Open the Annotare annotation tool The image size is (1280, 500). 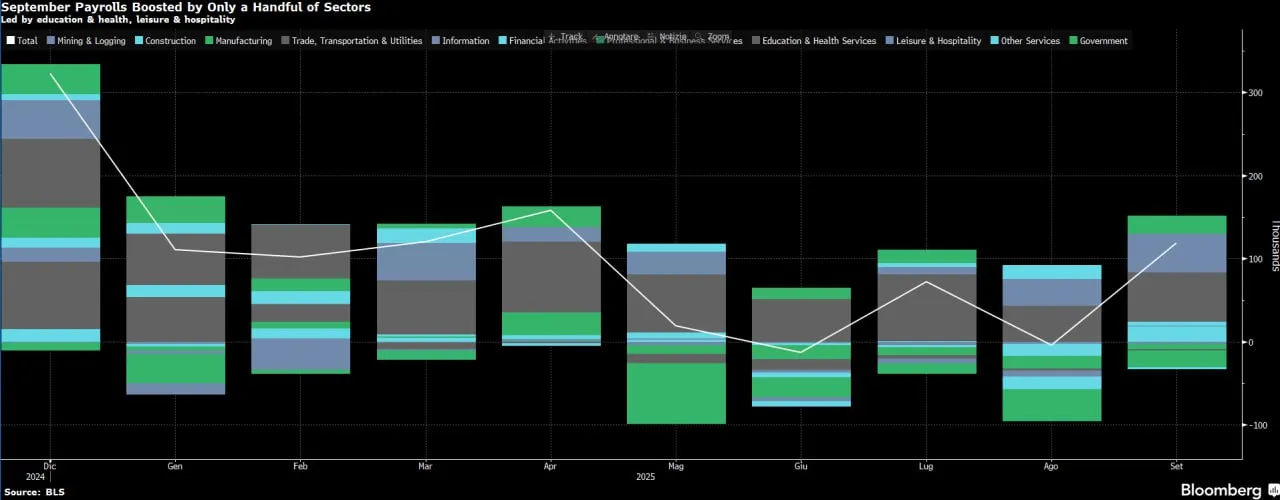click(616, 37)
